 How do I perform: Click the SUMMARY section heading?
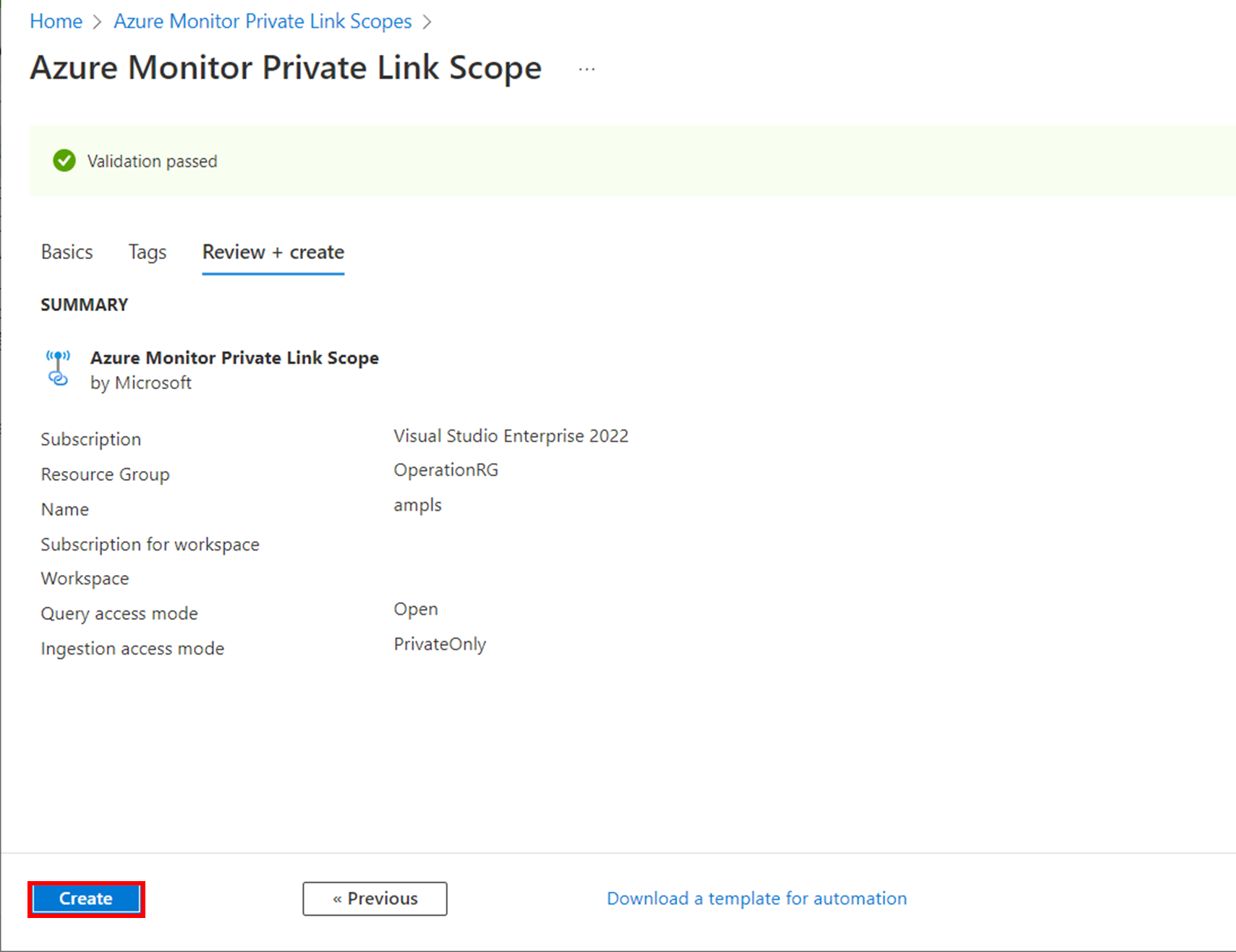84,304
